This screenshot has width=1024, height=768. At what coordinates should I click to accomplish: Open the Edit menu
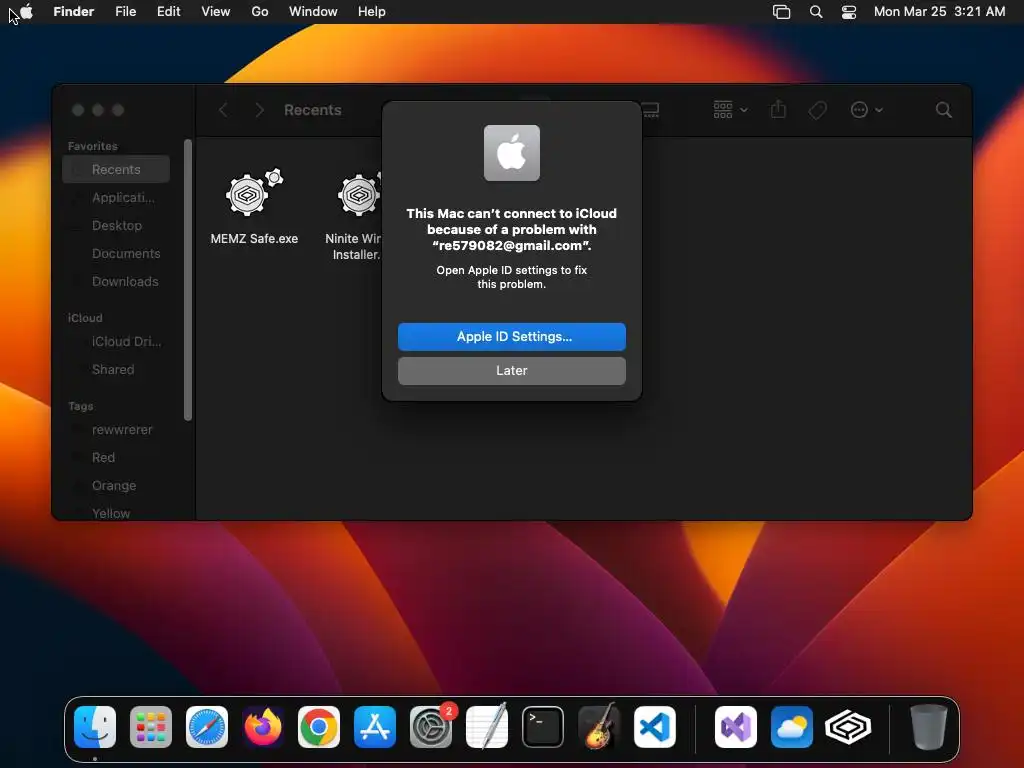pos(168,11)
